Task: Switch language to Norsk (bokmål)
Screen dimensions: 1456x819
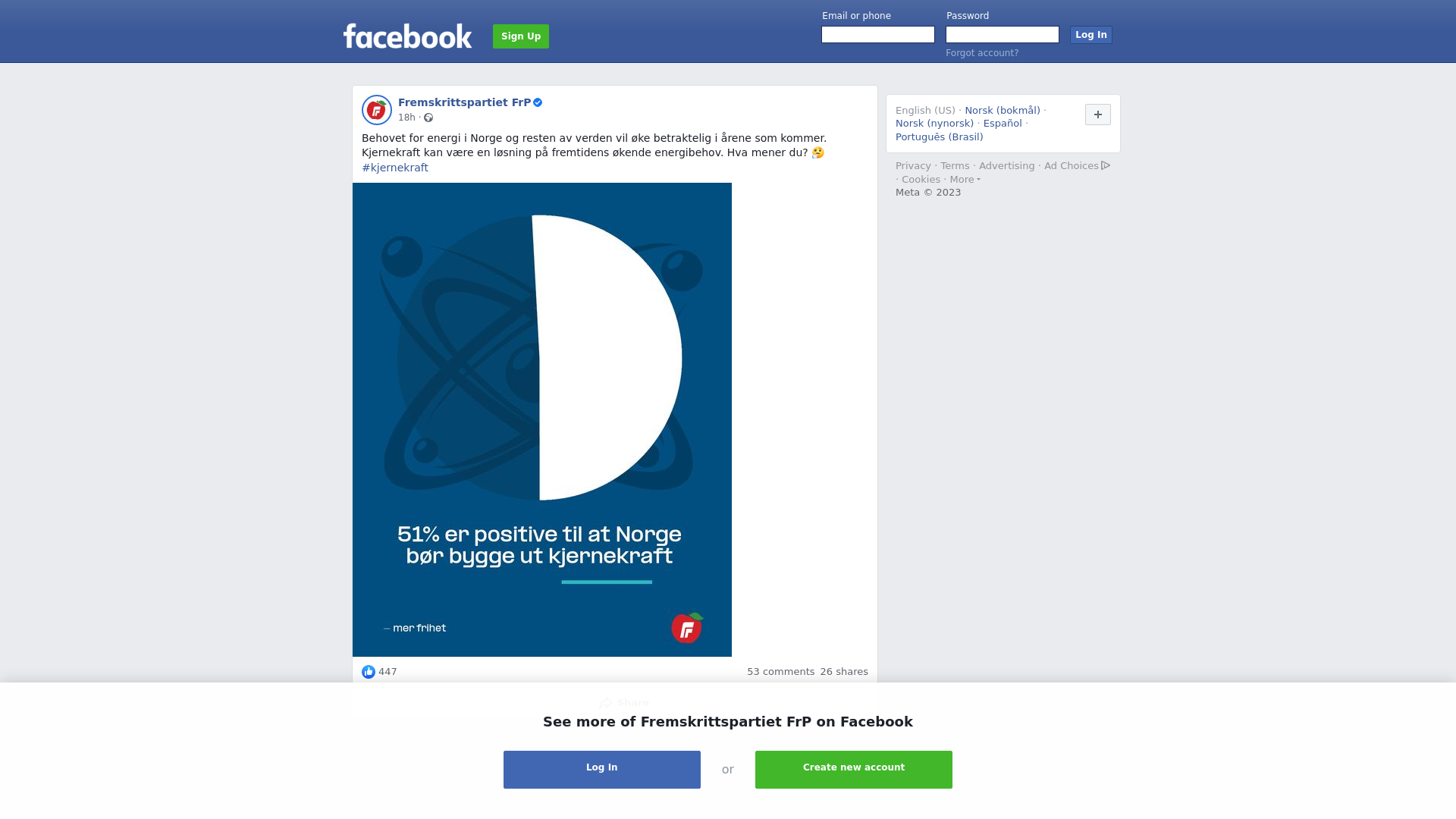Action: coord(1003,111)
